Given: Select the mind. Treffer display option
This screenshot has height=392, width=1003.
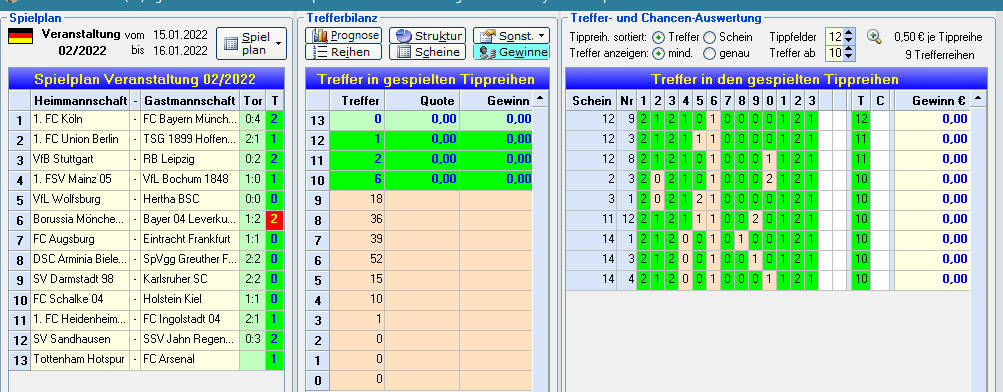Looking at the screenshot, I should [x=658, y=54].
